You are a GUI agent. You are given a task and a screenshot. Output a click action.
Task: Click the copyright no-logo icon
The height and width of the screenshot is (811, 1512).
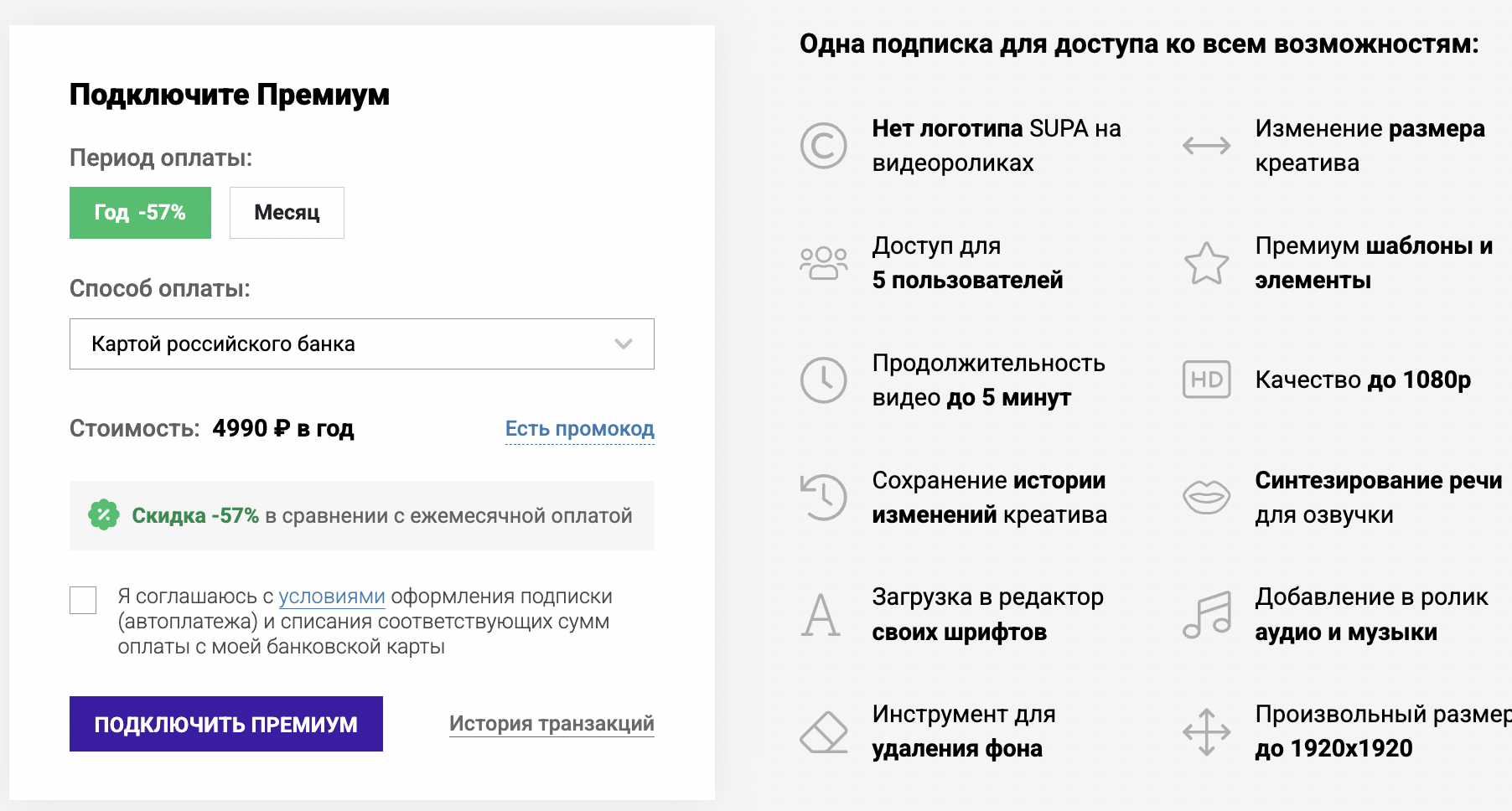tap(823, 146)
